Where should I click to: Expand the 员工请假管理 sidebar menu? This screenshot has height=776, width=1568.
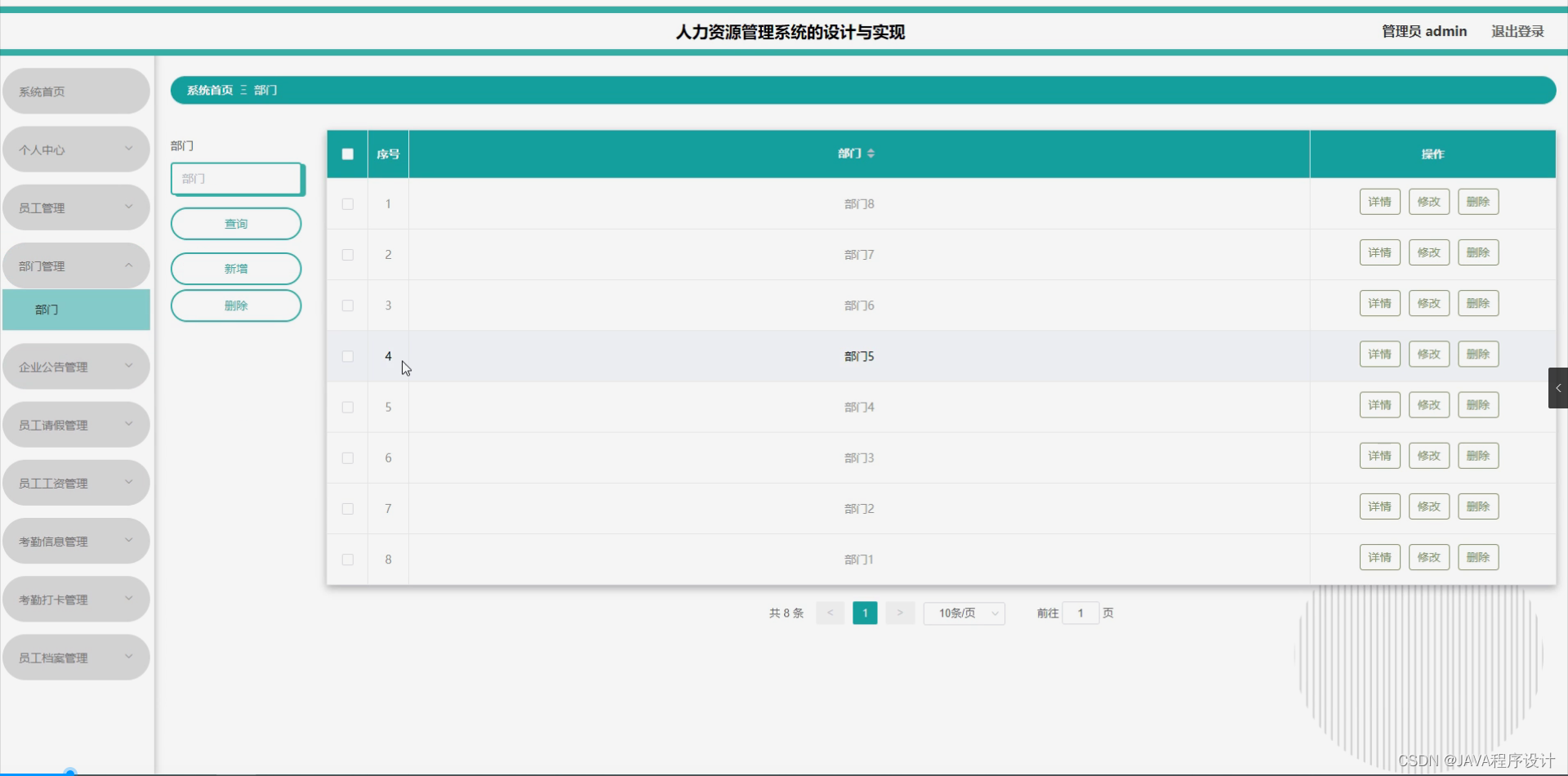[76, 425]
